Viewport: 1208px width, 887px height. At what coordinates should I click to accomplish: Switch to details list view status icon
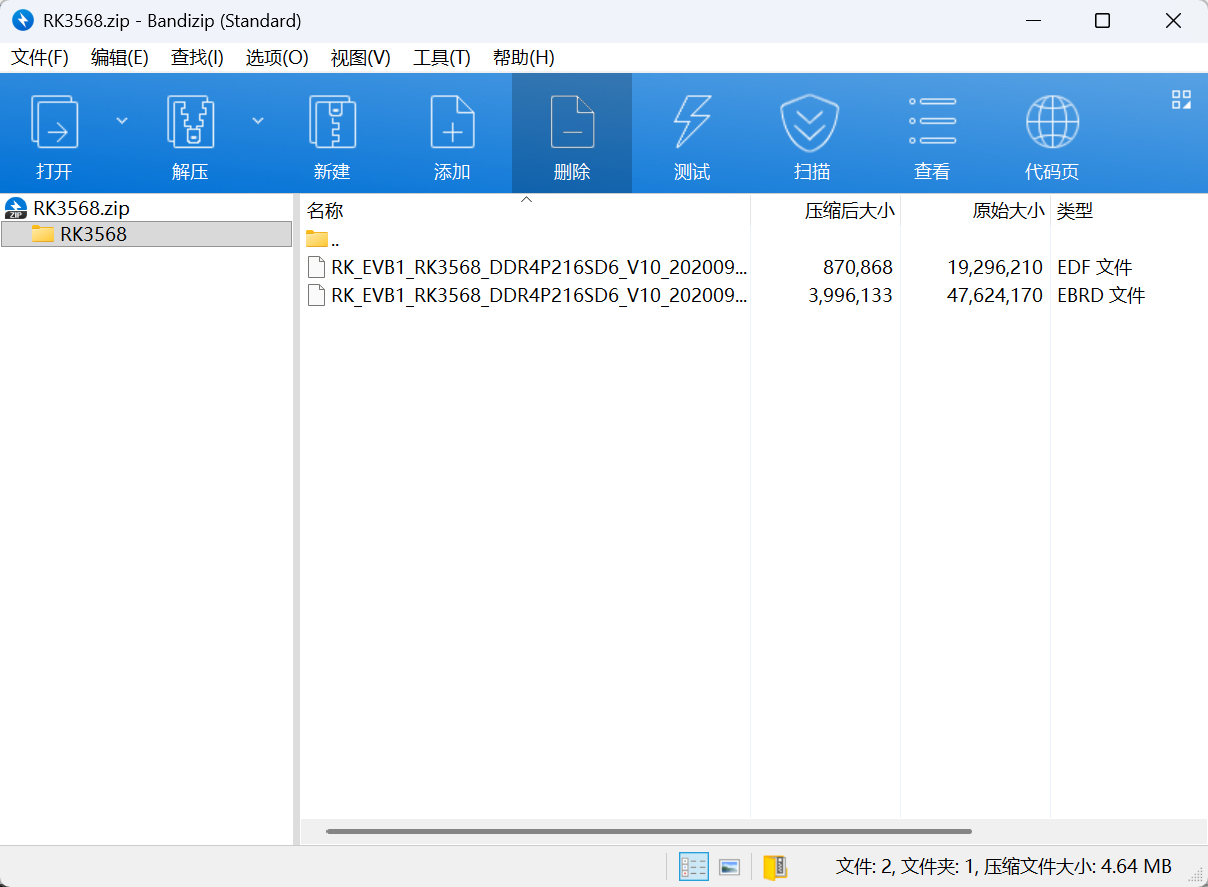point(694,866)
